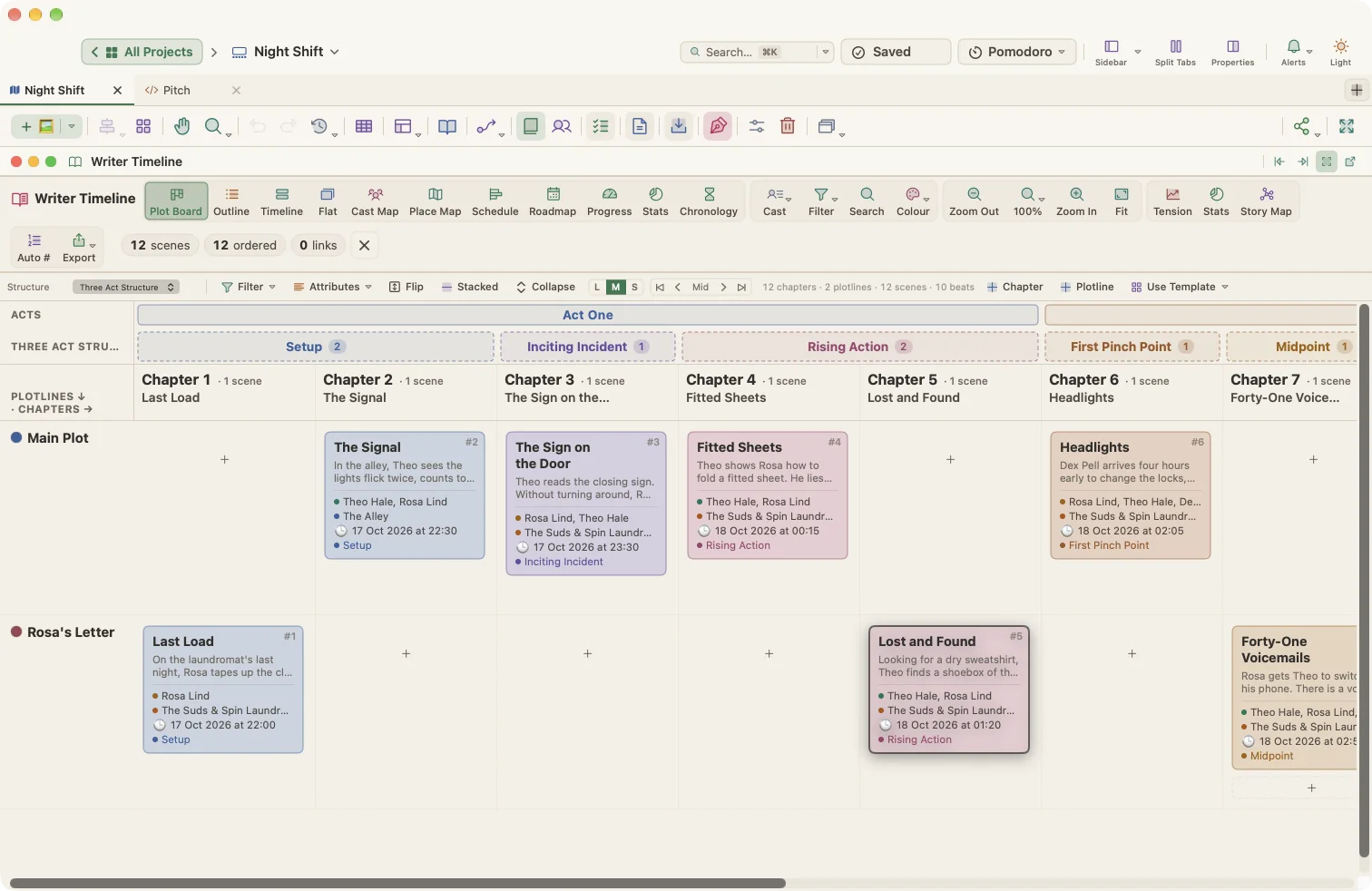Open the Chronology hourglass view
The image size is (1372, 891).
tap(709, 201)
